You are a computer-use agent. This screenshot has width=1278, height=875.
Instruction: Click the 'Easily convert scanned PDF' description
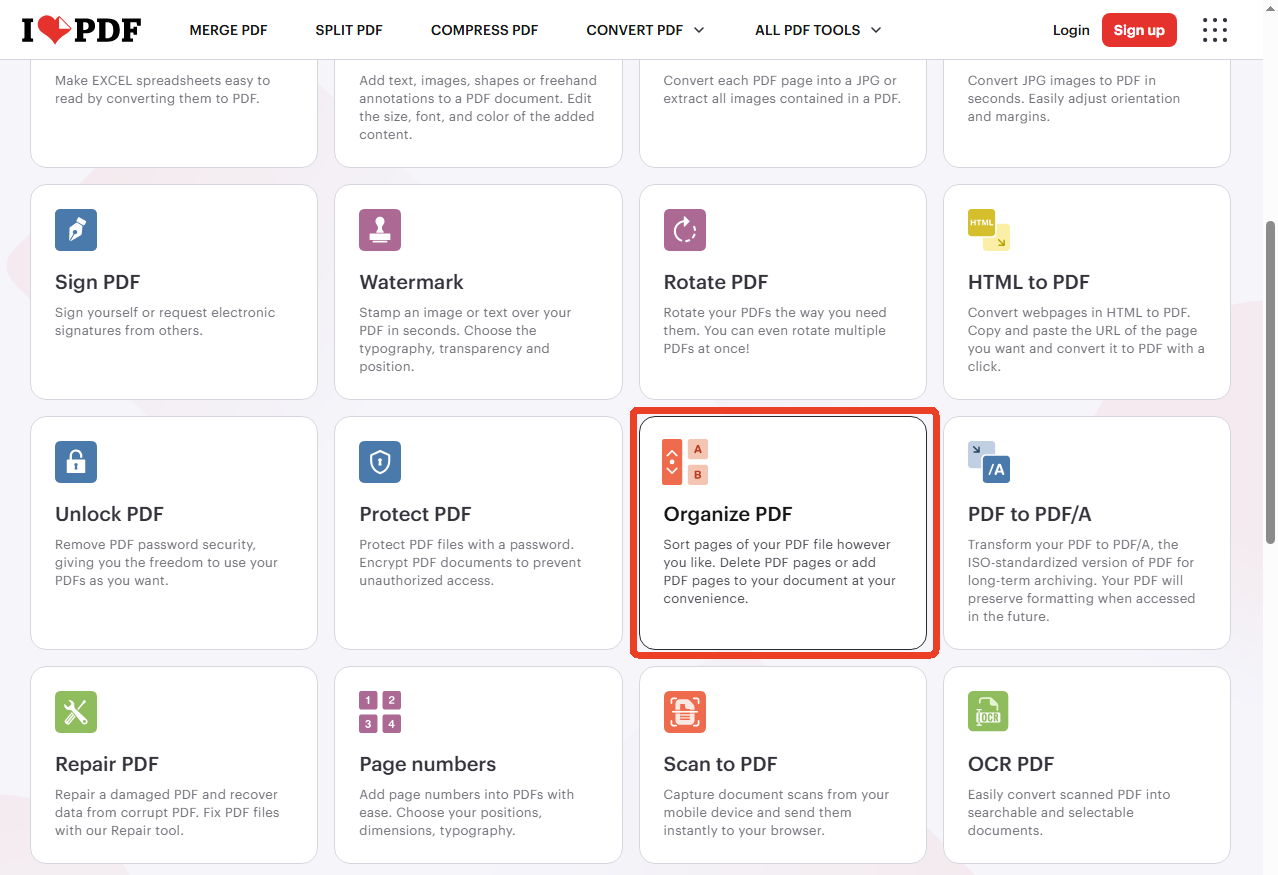[x=1069, y=812]
